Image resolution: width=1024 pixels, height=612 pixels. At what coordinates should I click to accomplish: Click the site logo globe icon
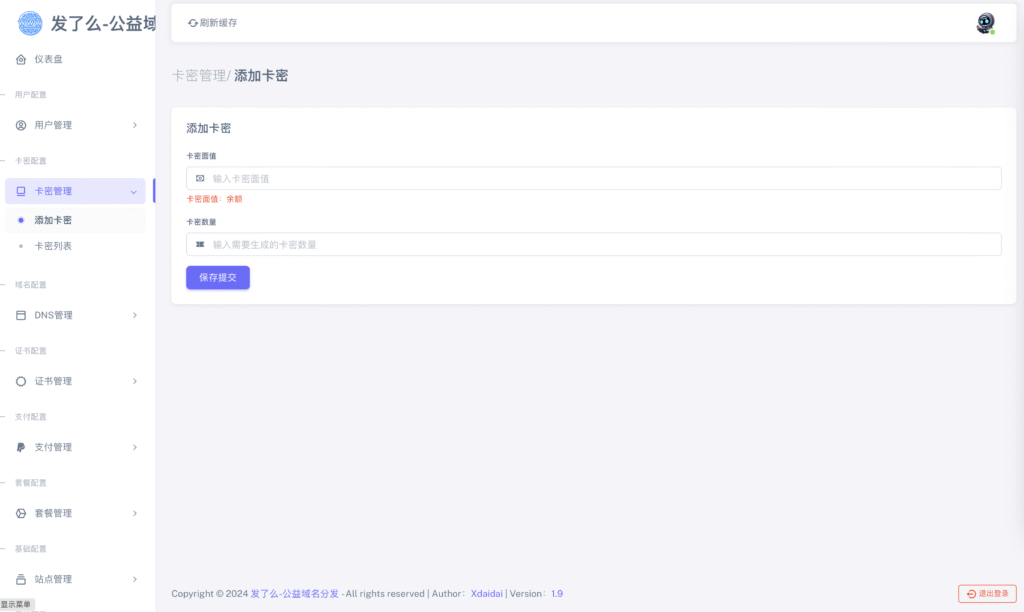pyautogui.click(x=30, y=24)
